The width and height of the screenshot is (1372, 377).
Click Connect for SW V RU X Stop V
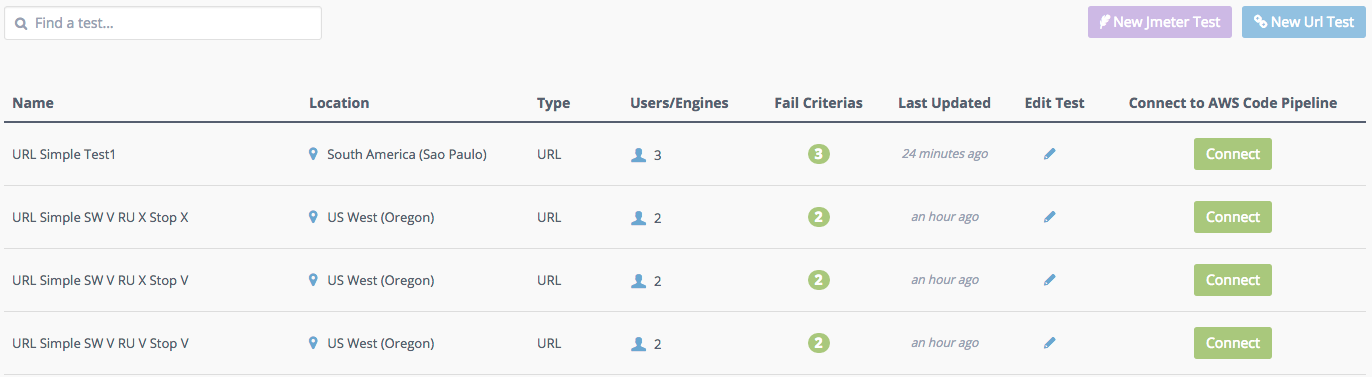pyautogui.click(x=1233, y=280)
